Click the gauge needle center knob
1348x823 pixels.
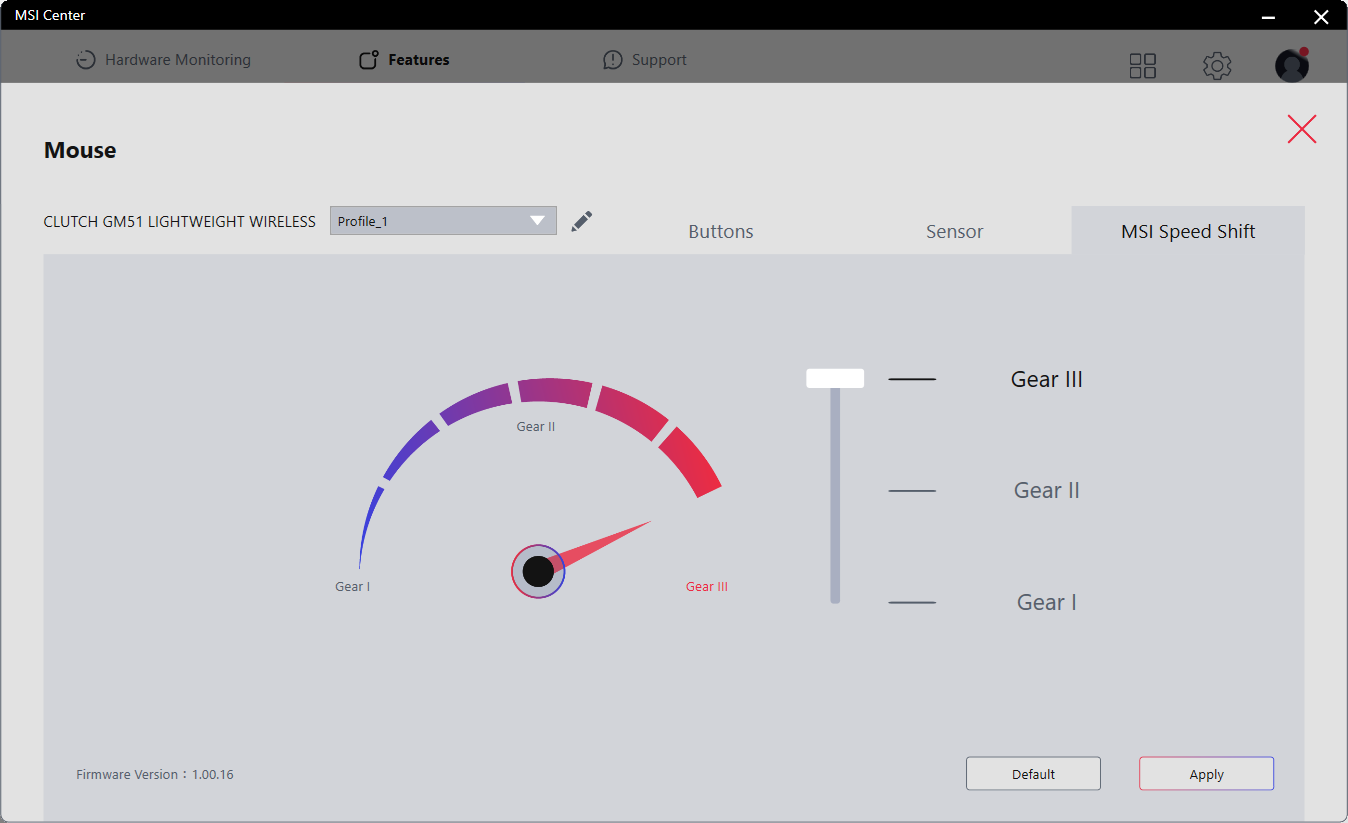[x=538, y=572]
